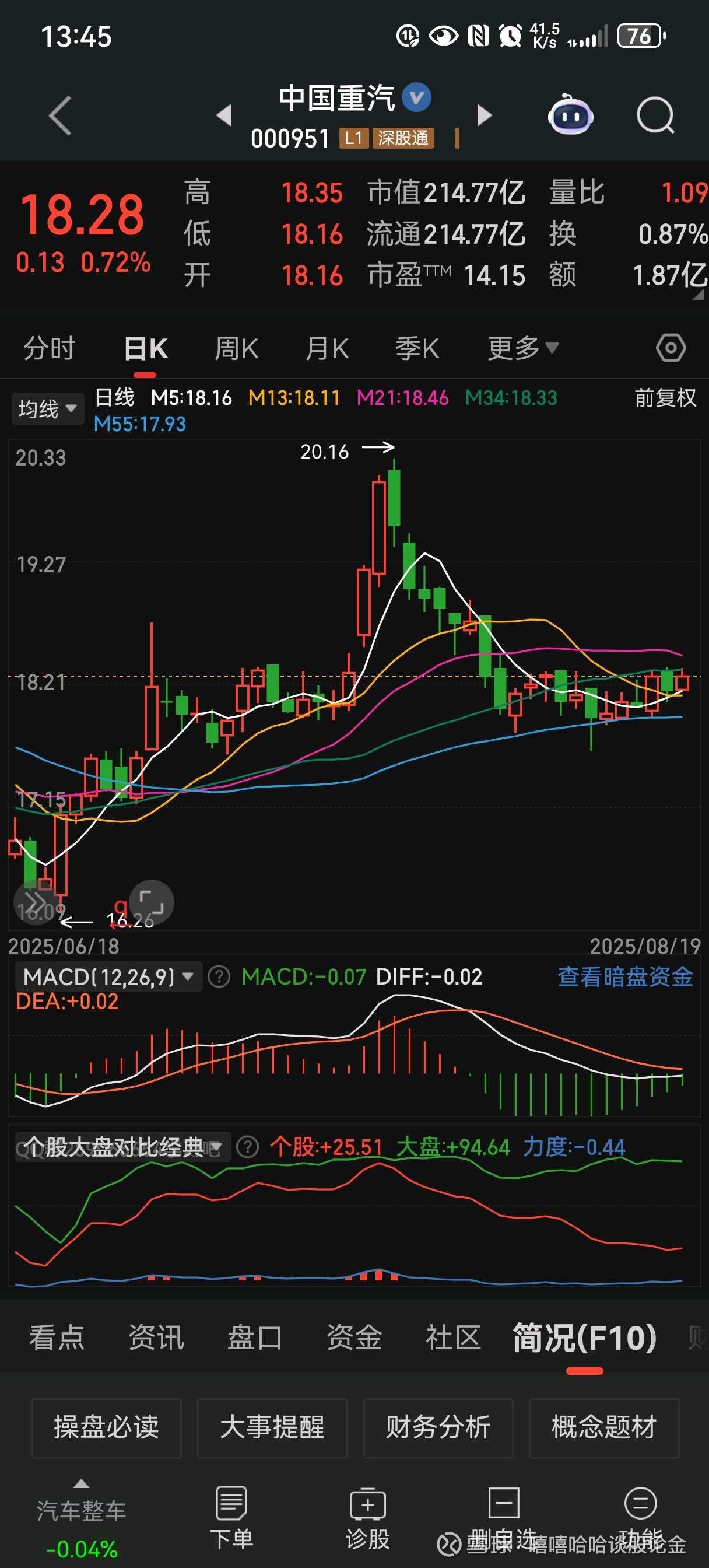The image size is (709, 1568).
Task: Tap the 删自选 remove-watchlist icon
Action: tap(503, 1517)
